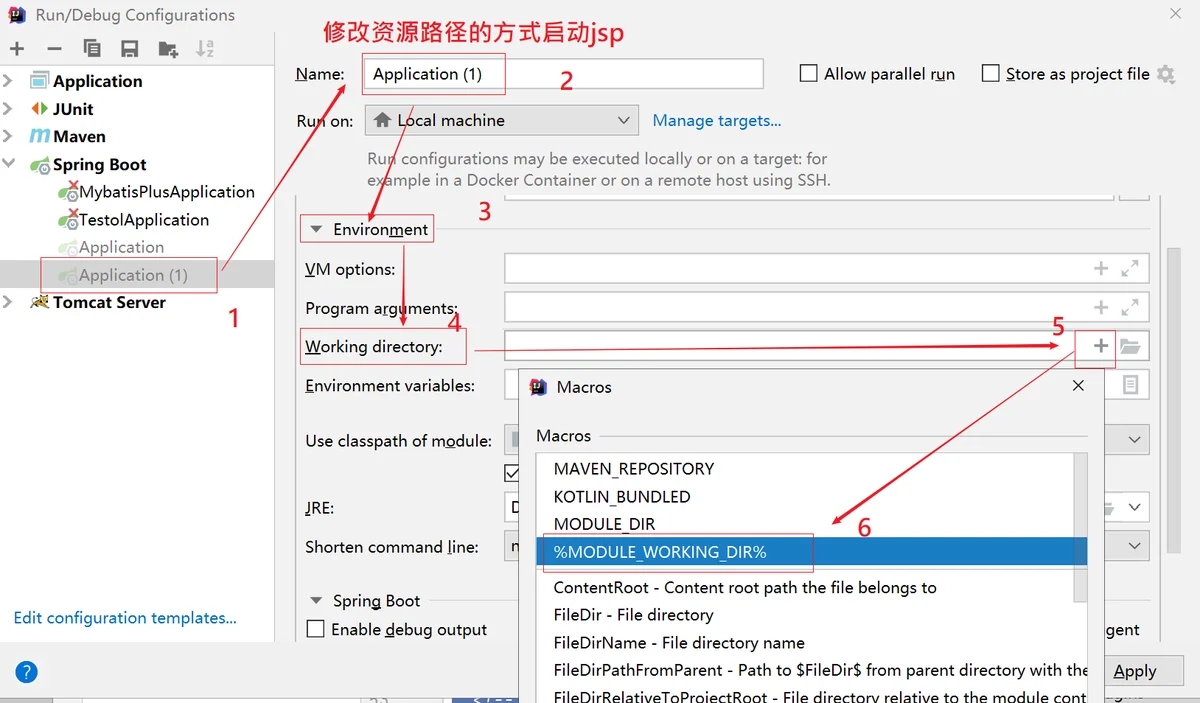Select the Maven node
Image resolution: width=1200 pixels, height=703 pixels.
click(67, 136)
